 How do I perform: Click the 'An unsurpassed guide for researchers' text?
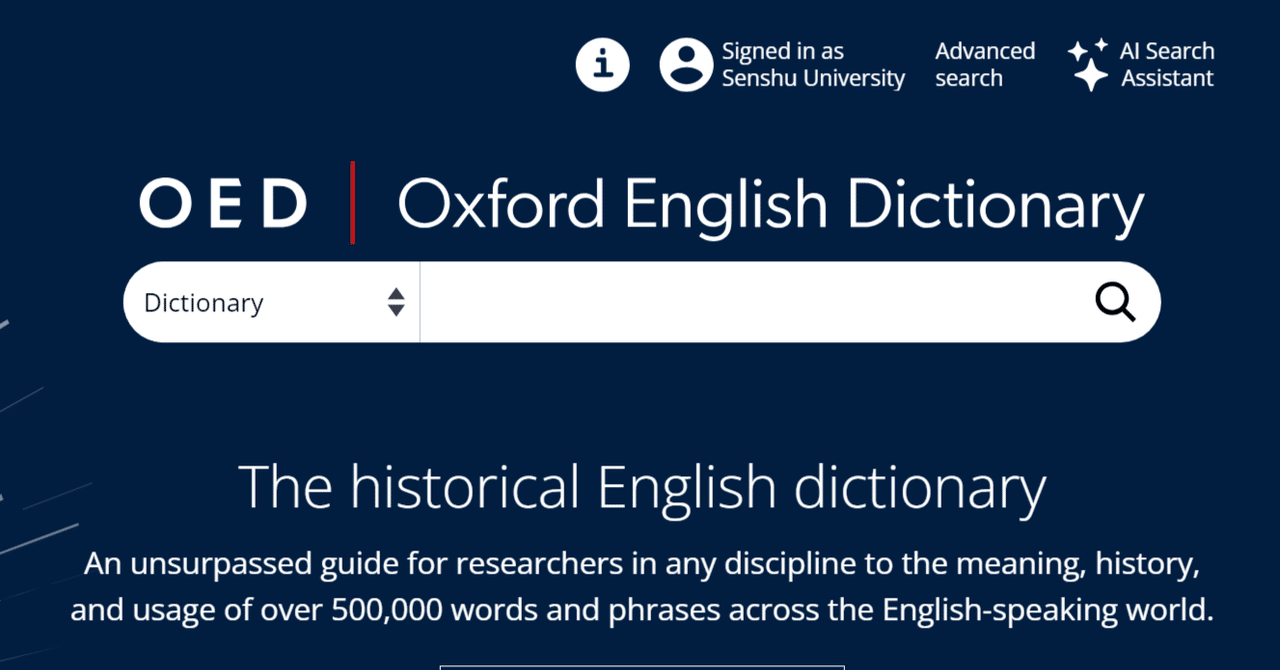tap(642, 587)
